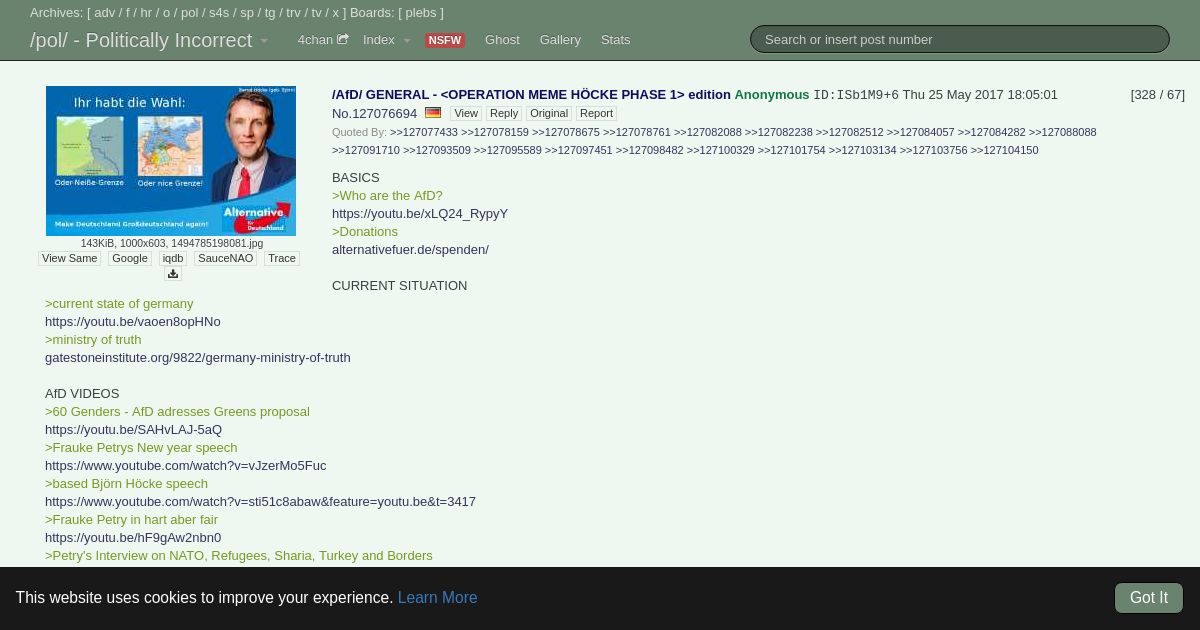
Task: Reply to the post
Action: point(504,113)
